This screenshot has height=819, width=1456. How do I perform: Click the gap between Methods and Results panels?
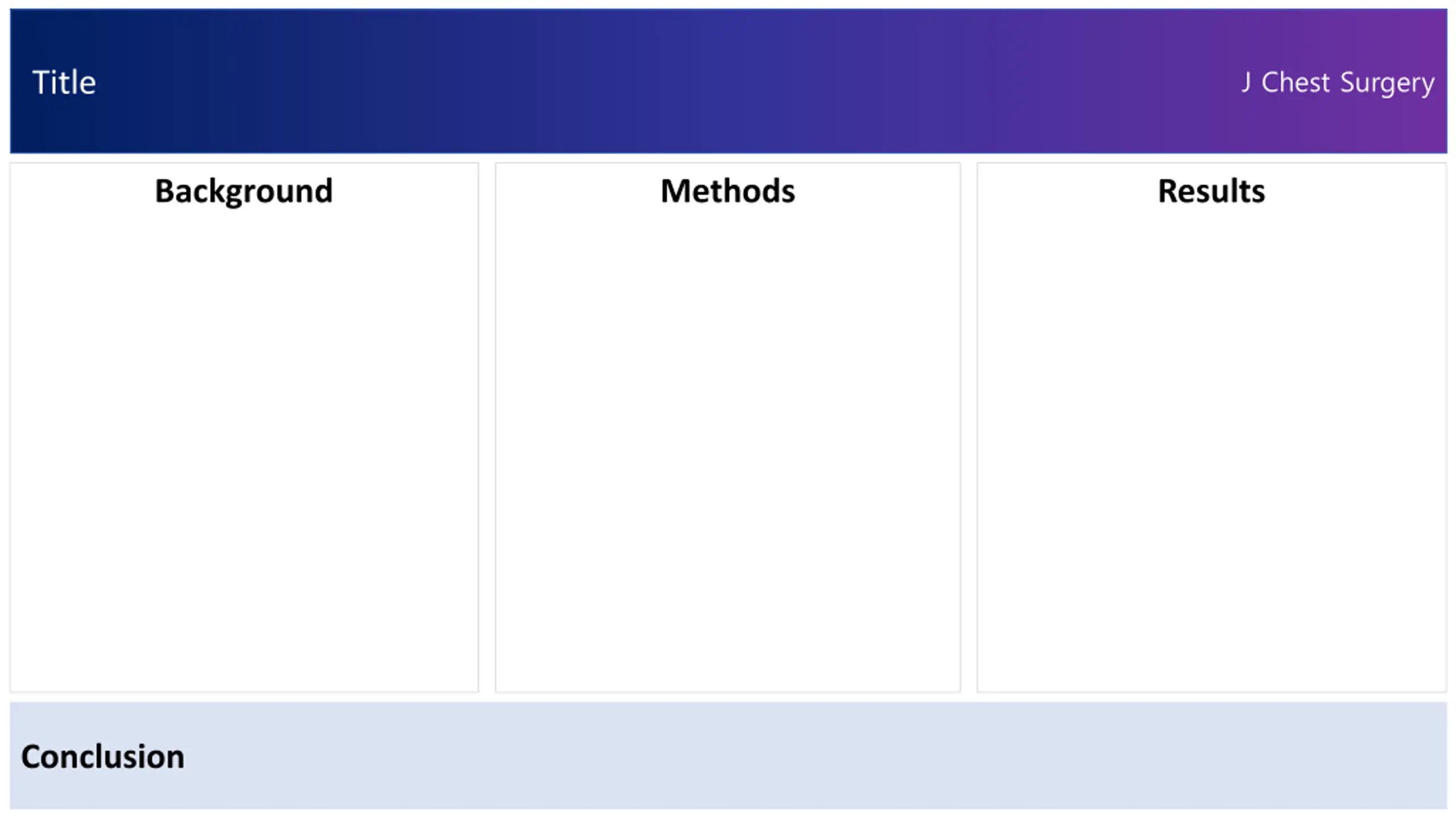pos(969,427)
